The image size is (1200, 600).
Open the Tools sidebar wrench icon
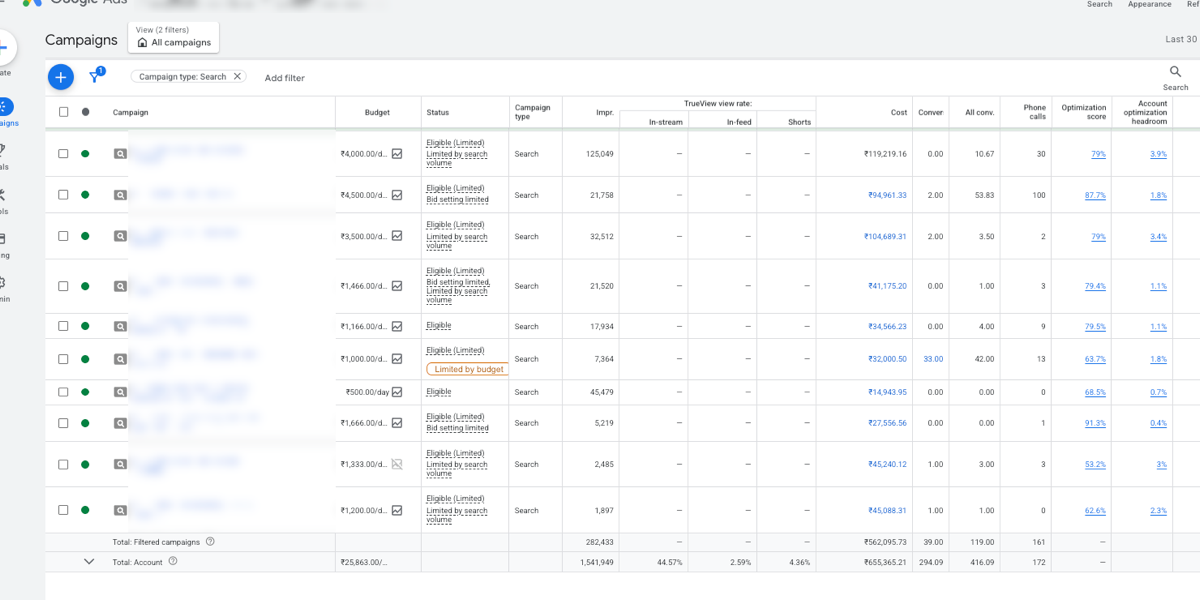coord(3,196)
